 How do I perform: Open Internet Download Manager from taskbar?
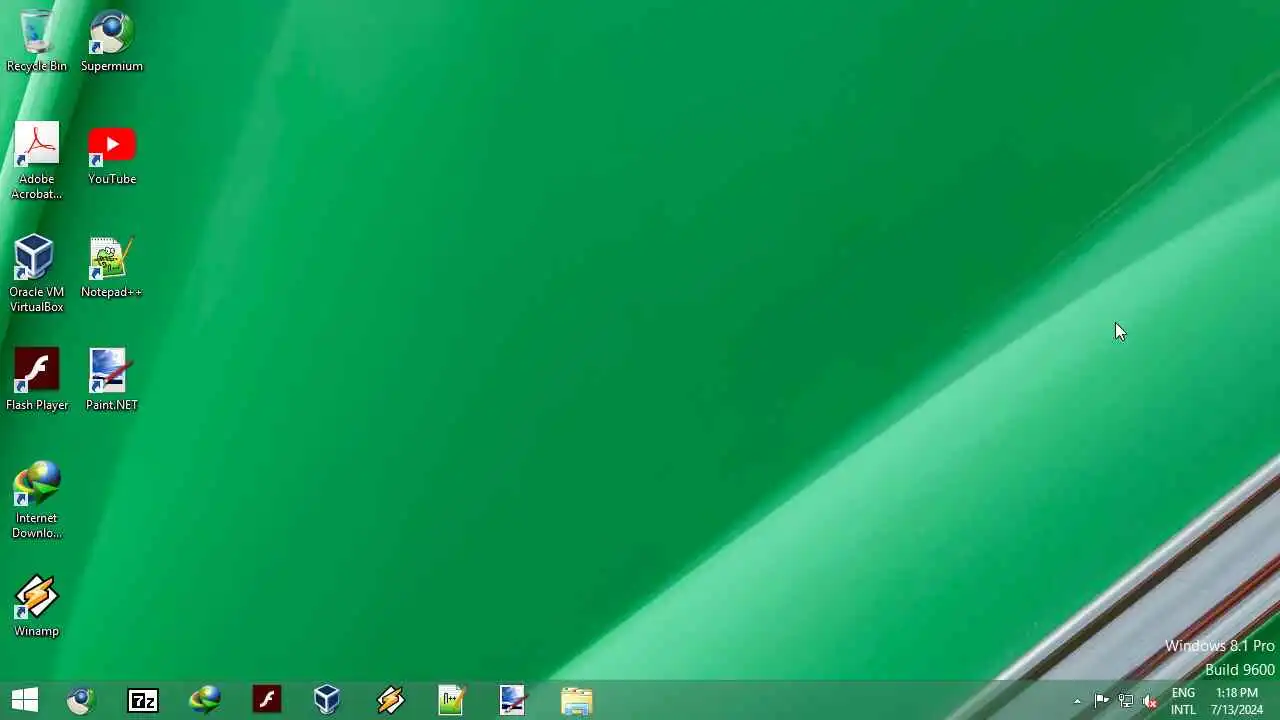(205, 700)
